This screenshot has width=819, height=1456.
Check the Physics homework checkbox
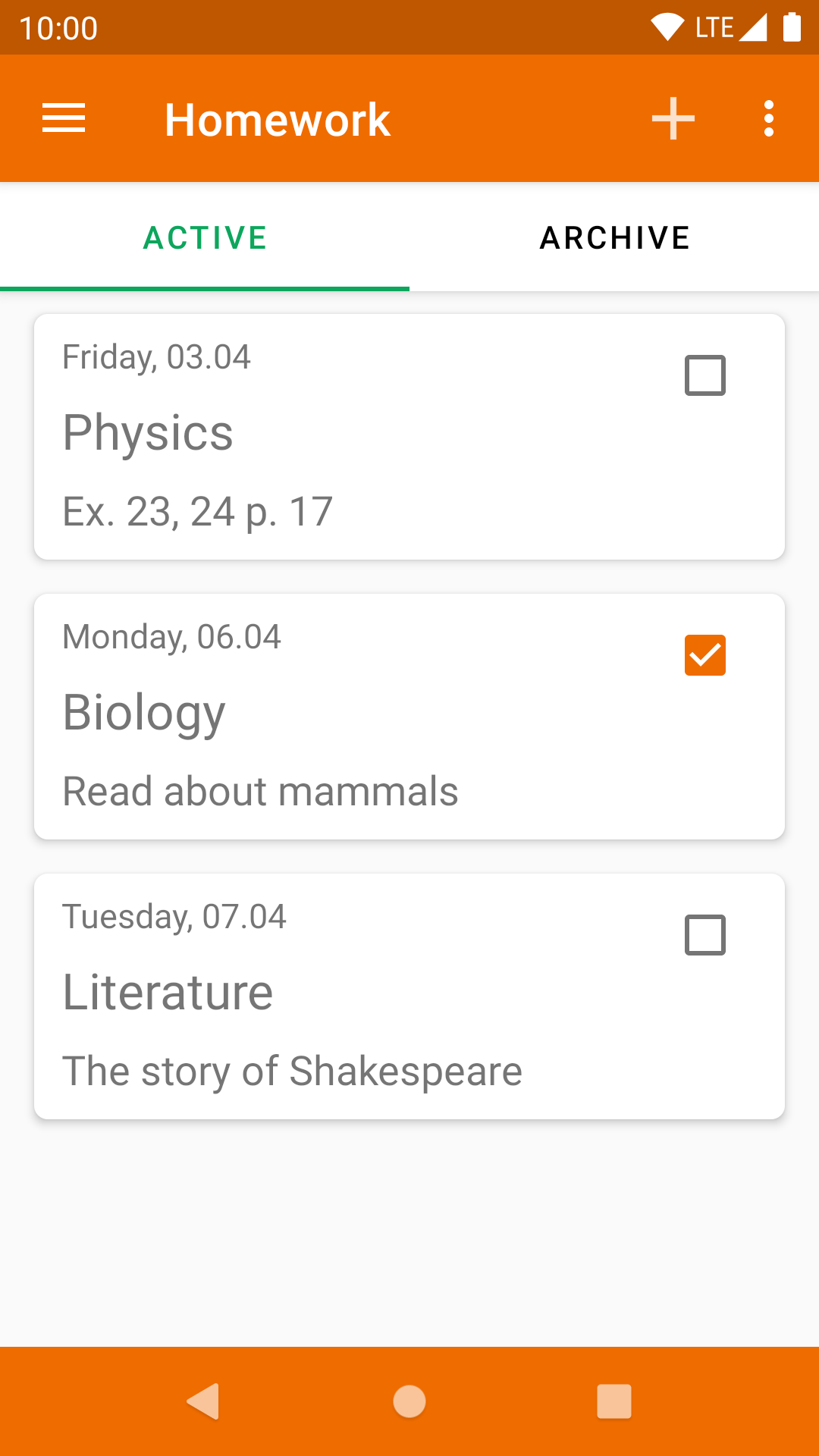[x=705, y=375]
